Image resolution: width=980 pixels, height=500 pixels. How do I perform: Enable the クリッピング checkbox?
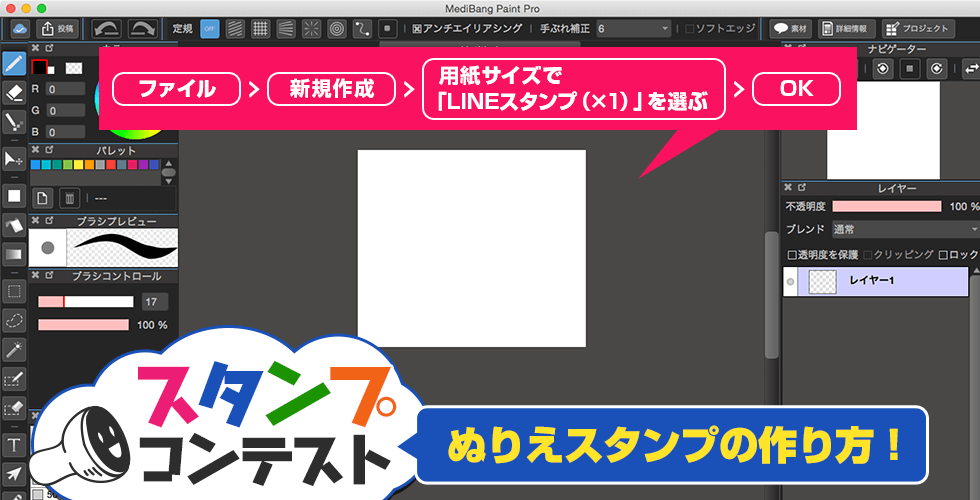868,255
